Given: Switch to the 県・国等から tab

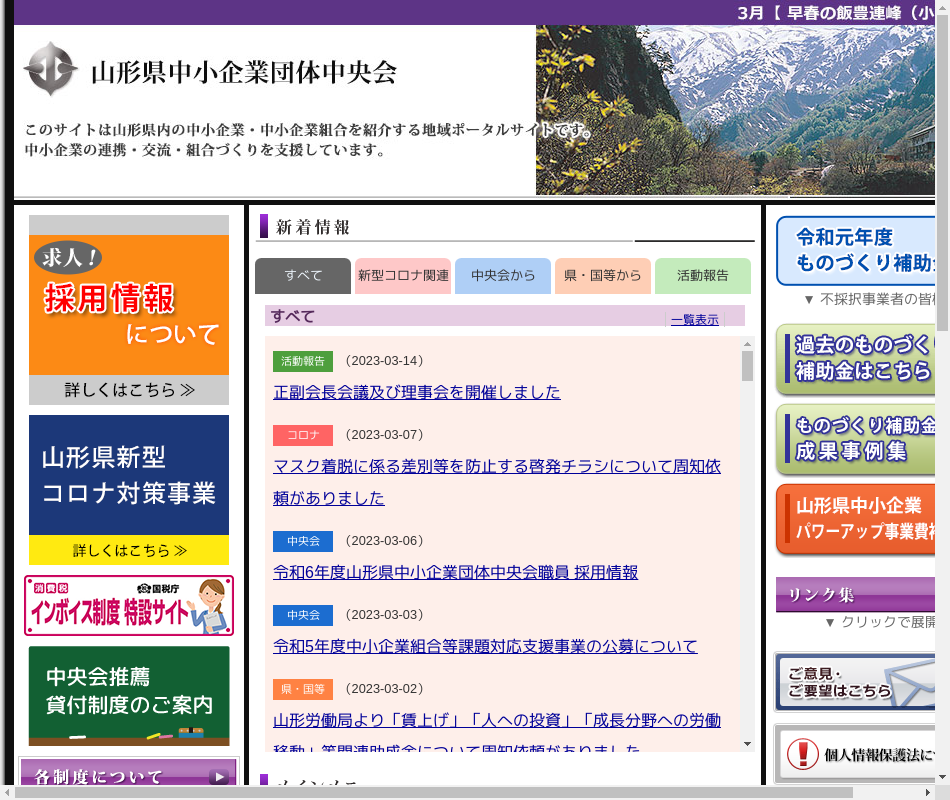Looking at the screenshot, I should 603,276.
